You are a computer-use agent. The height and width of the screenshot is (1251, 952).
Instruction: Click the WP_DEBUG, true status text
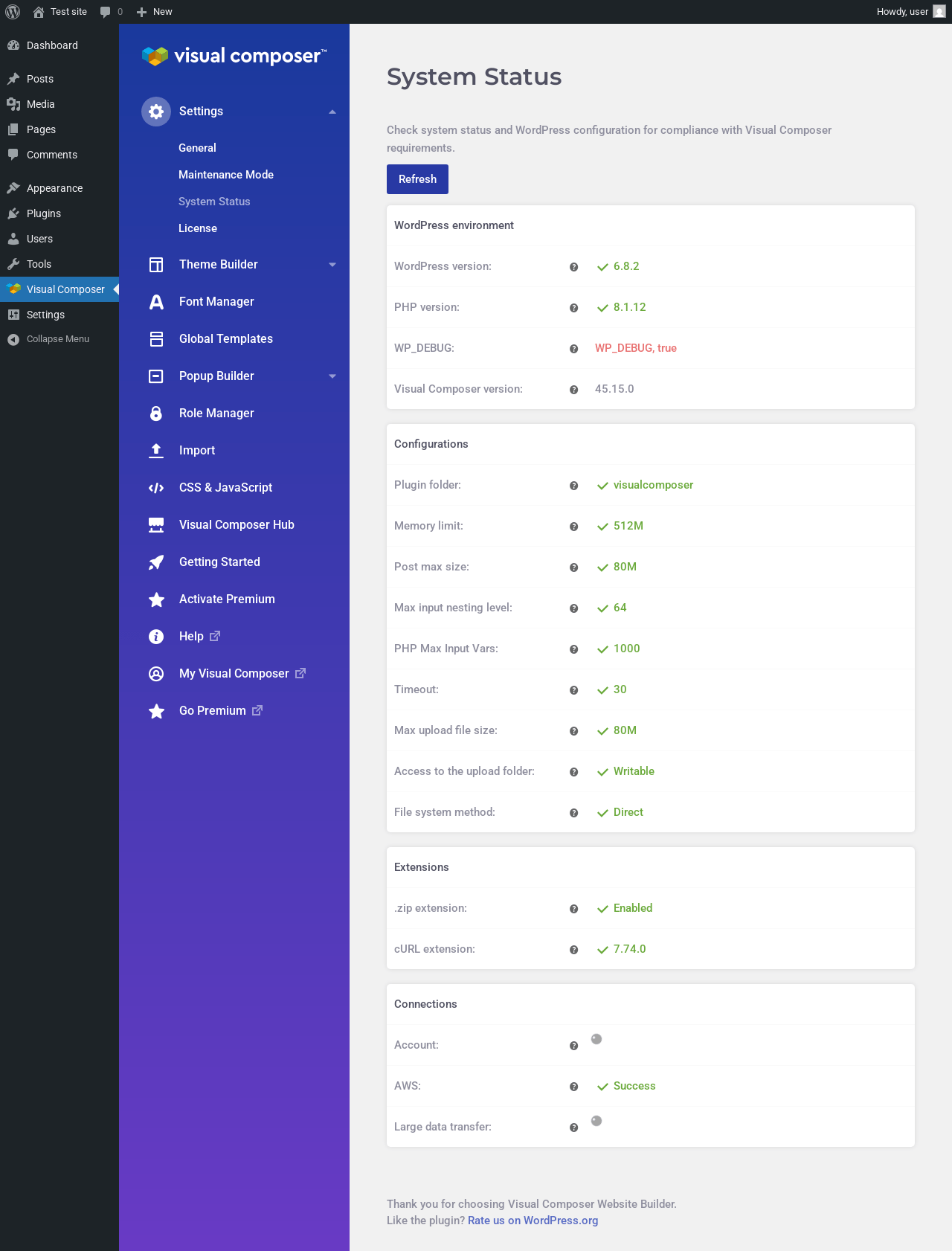pyautogui.click(x=636, y=348)
